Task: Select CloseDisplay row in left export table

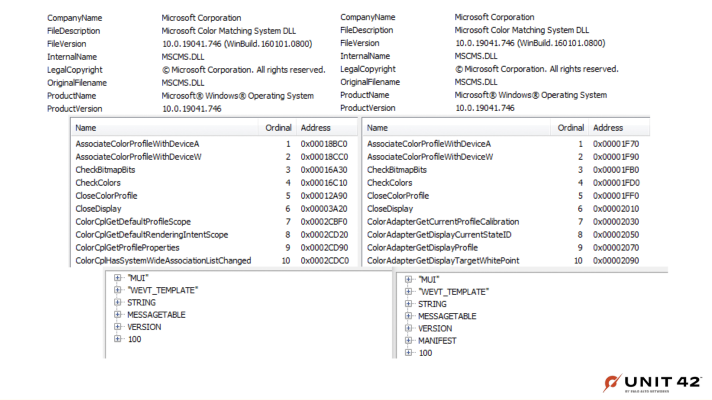Action: [214, 209]
